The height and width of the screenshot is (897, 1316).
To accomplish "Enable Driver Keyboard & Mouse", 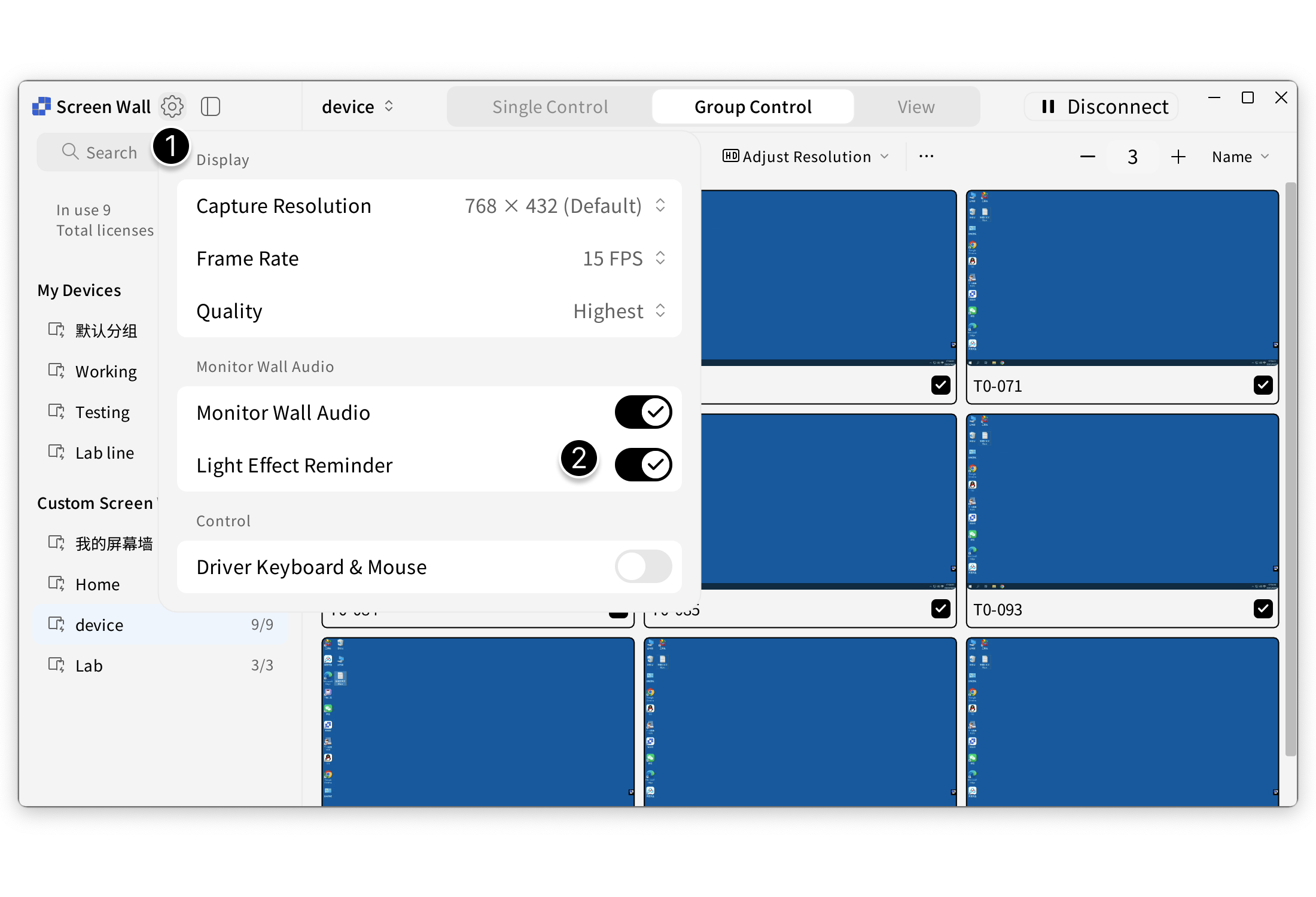I will 643,566.
